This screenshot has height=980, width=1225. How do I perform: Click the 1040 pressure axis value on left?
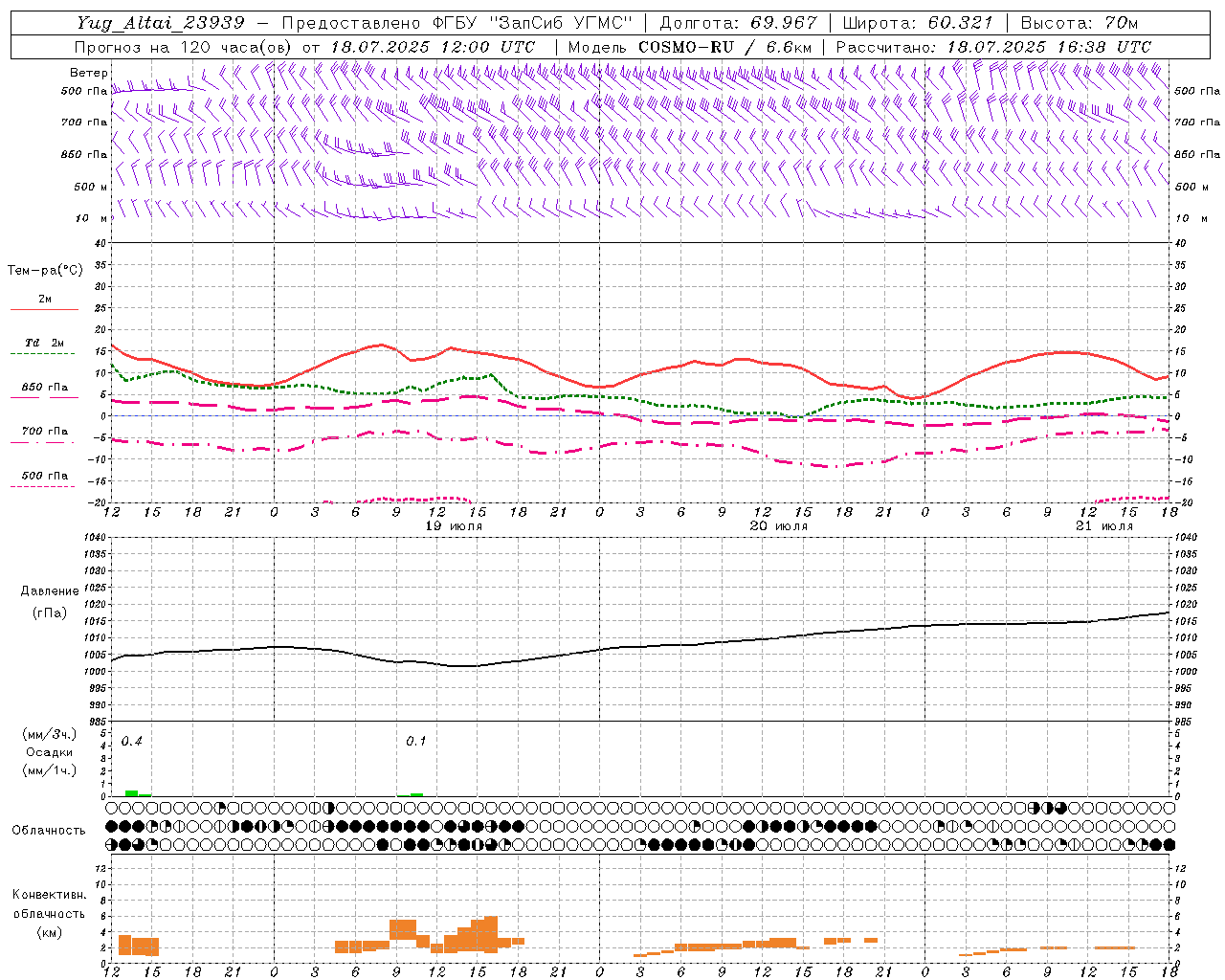pyautogui.click(x=97, y=538)
